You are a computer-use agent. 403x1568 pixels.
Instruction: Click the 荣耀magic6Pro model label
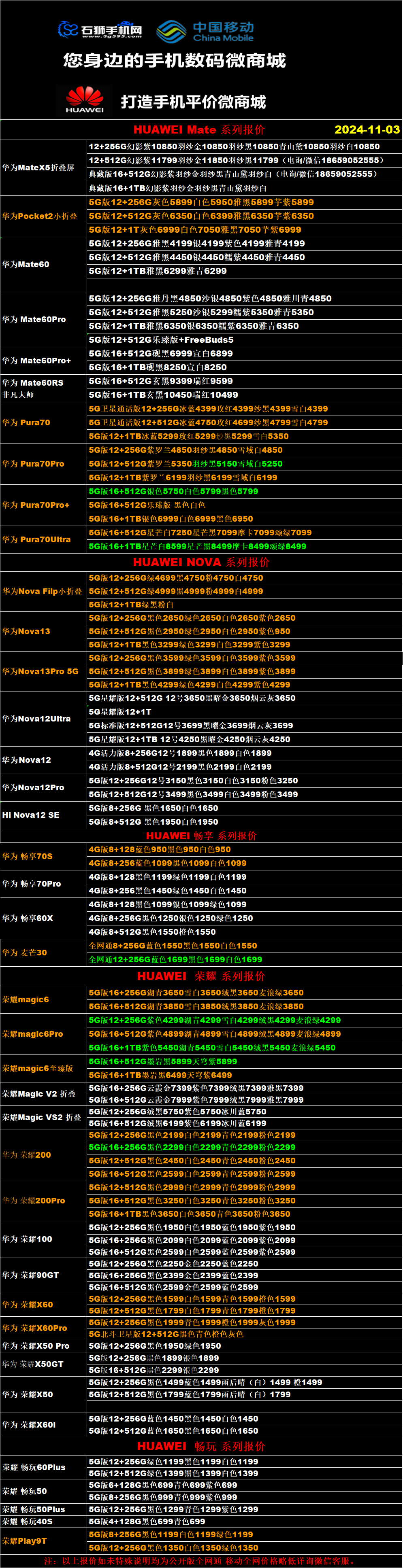coord(32,1034)
